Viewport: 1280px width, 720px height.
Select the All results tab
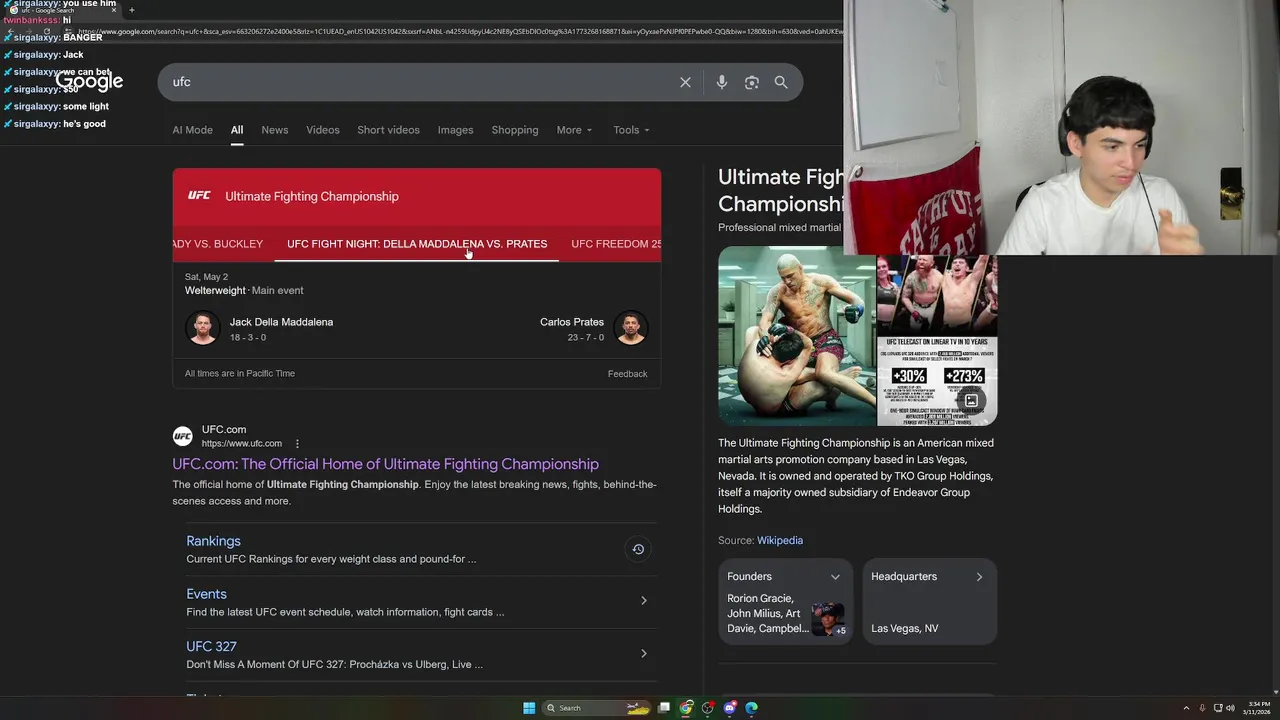(237, 130)
